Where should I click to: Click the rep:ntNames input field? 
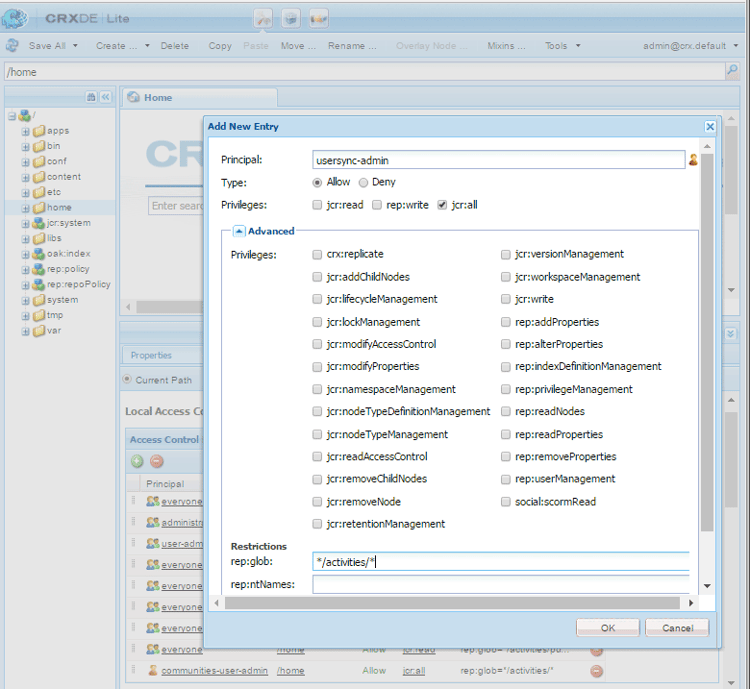tap(500, 585)
